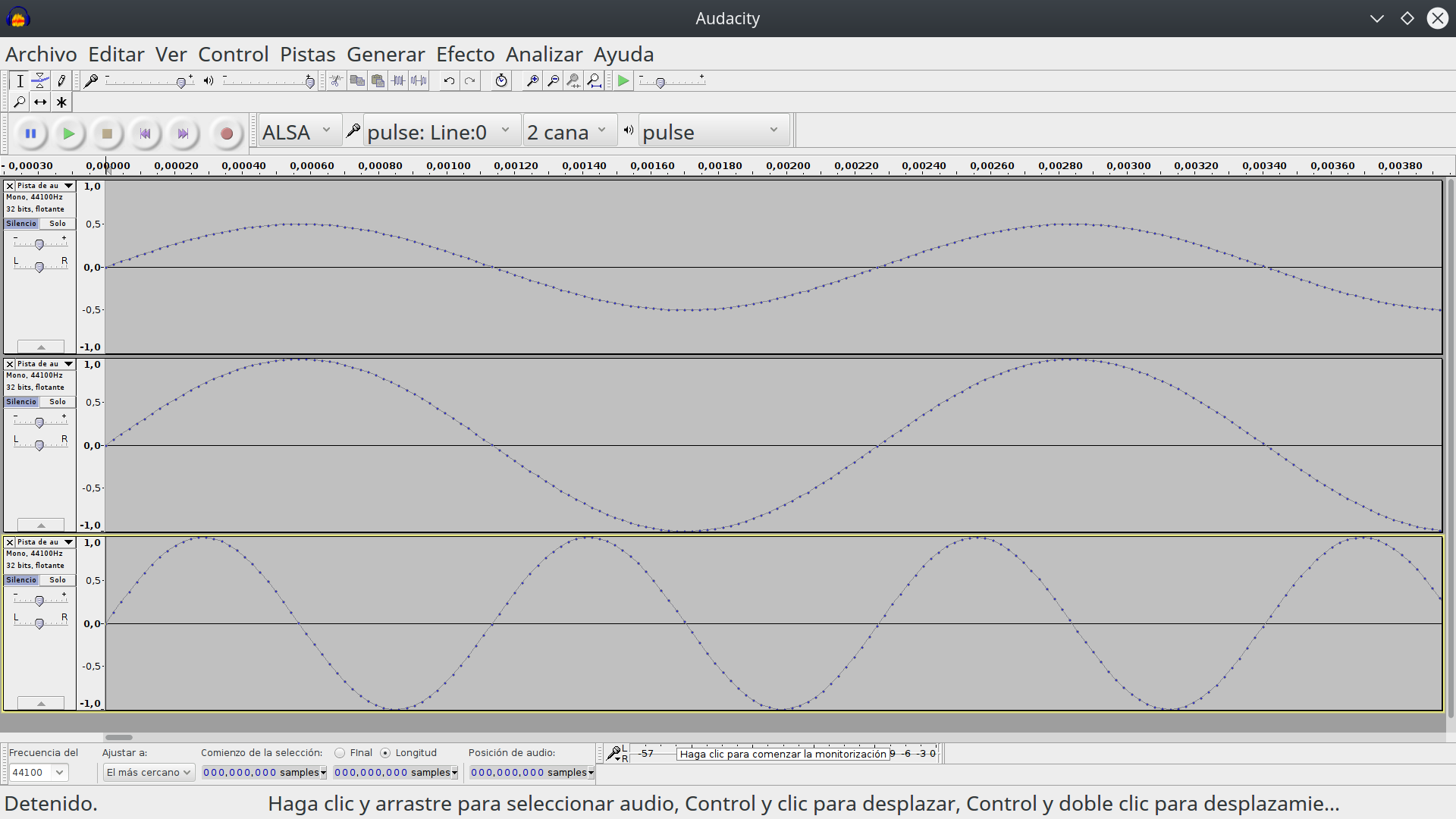Skip to end of project
The width and height of the screenshot is (1456, 819).
pos(183,134)
